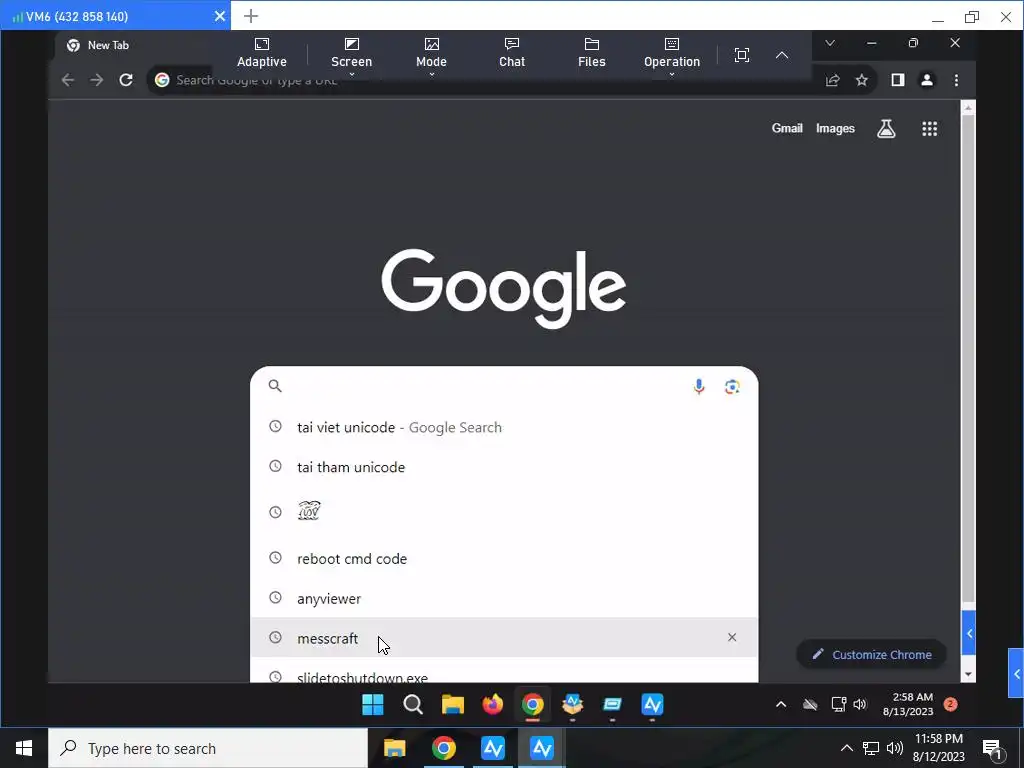Open Chrome tab search chevron
Image resolution: width=1024 pixels, height=768 pixels.
(830, 43)
